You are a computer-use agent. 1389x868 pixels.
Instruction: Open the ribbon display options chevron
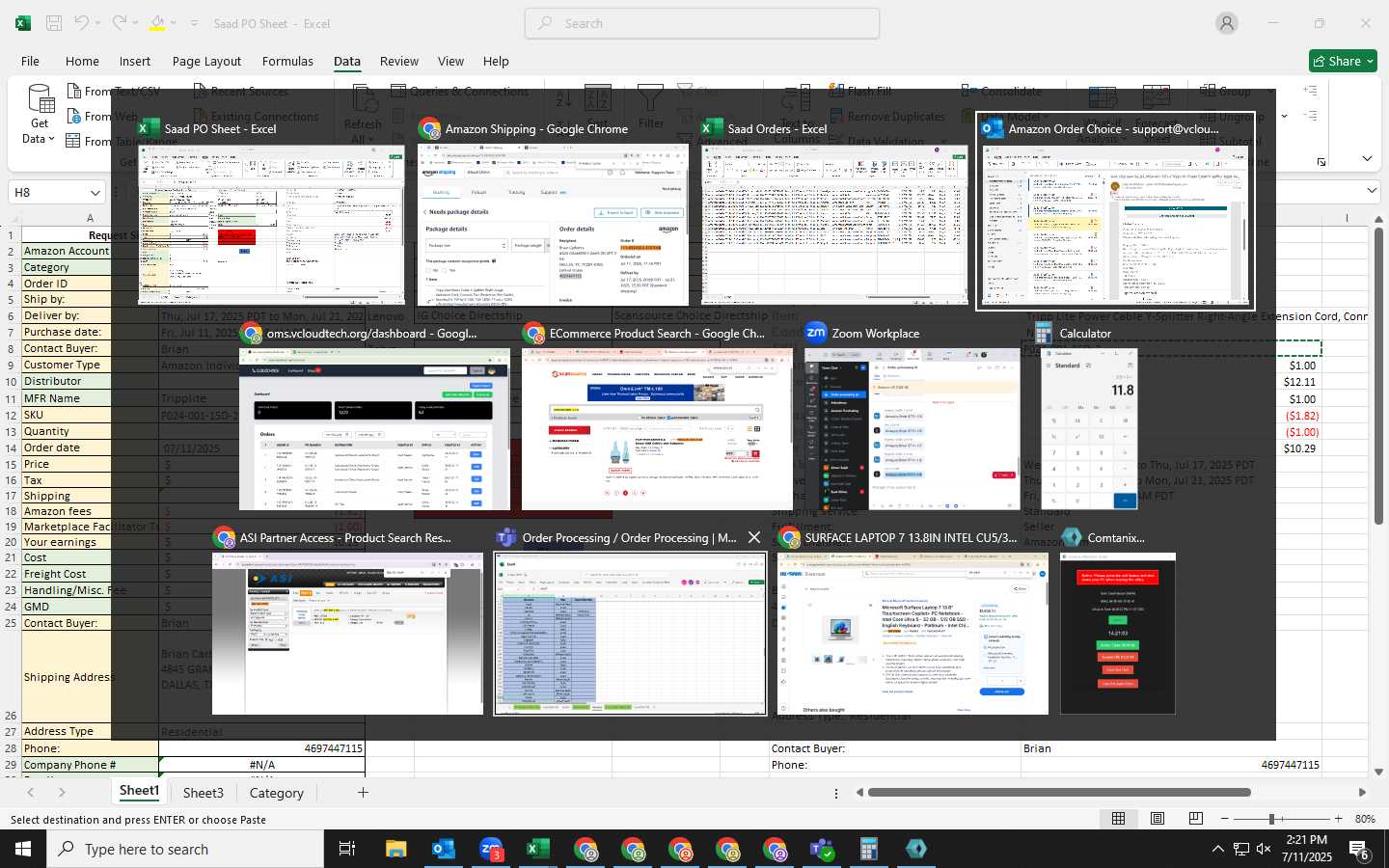[1367, 158]
